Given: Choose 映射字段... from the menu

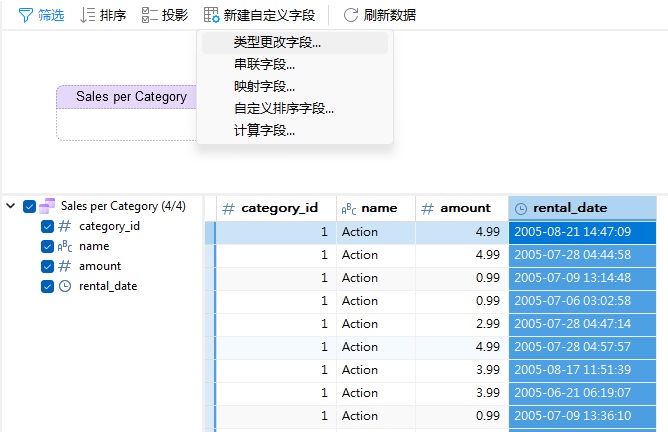Looking at the screenshot, I should [295, 87].
